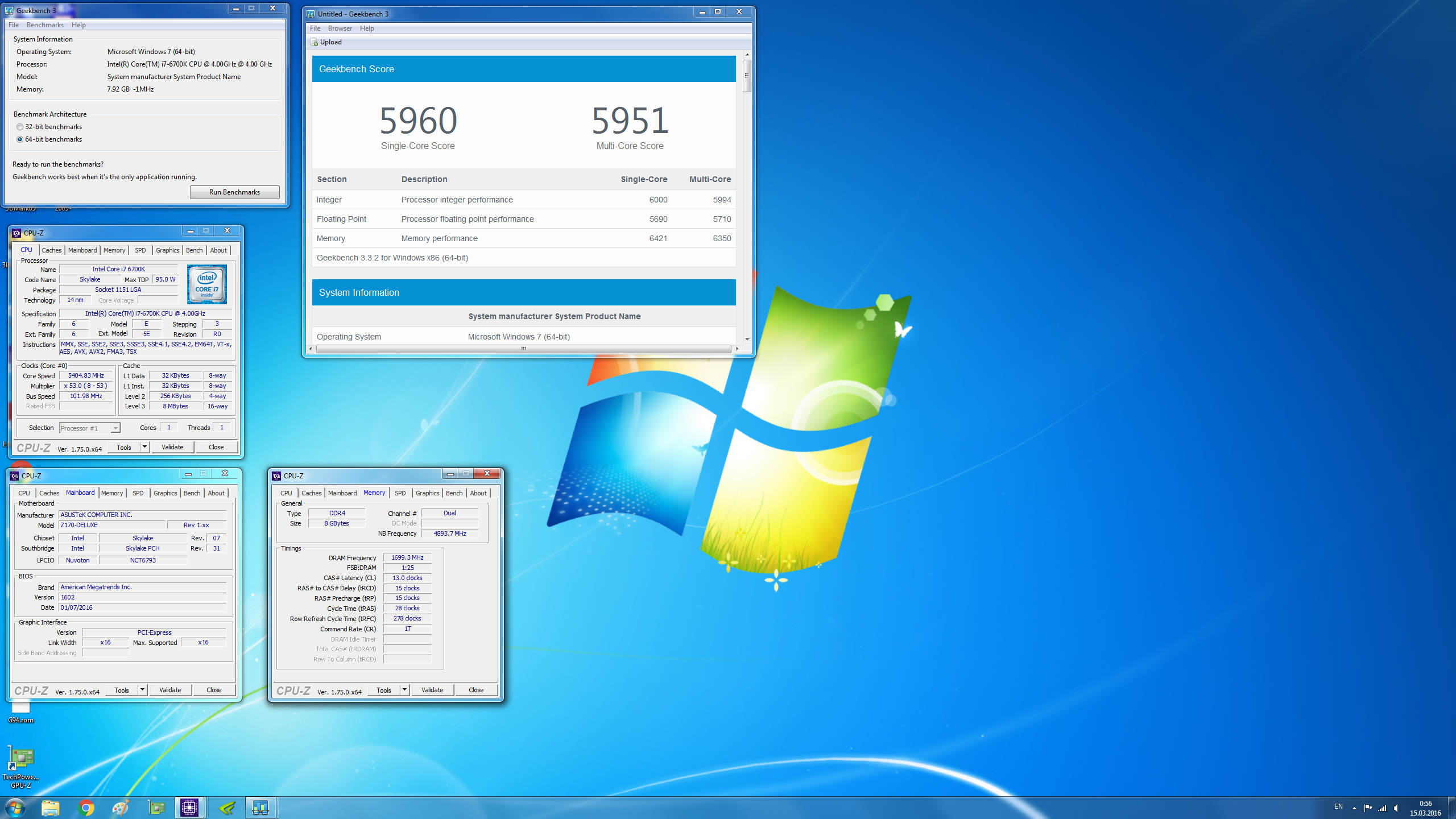Select the G94.rom desktop file icon
This screenshot has height=819, width=1456.
(x=20, y=712)
